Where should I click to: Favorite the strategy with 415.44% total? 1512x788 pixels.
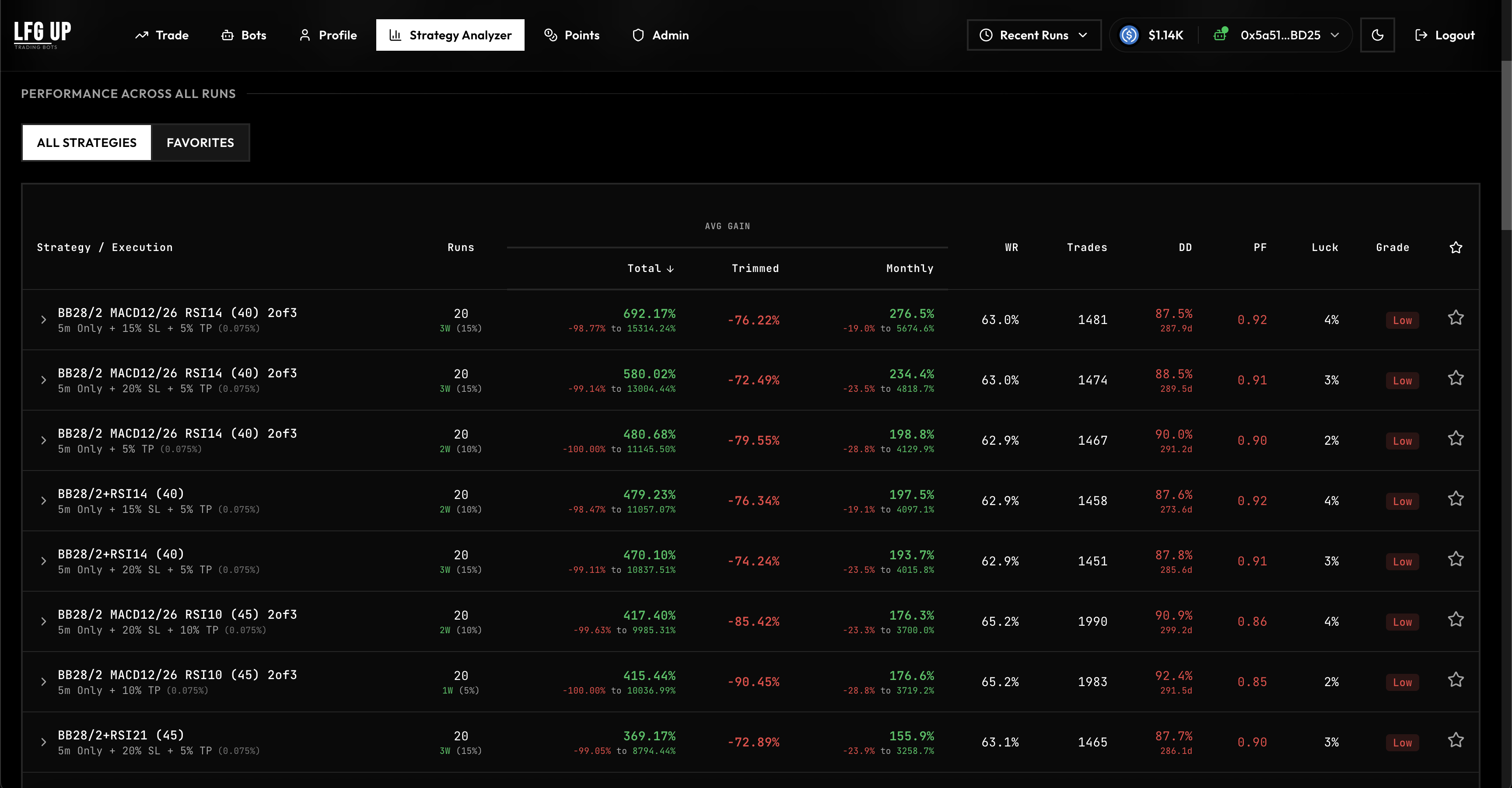(1456, 680)
